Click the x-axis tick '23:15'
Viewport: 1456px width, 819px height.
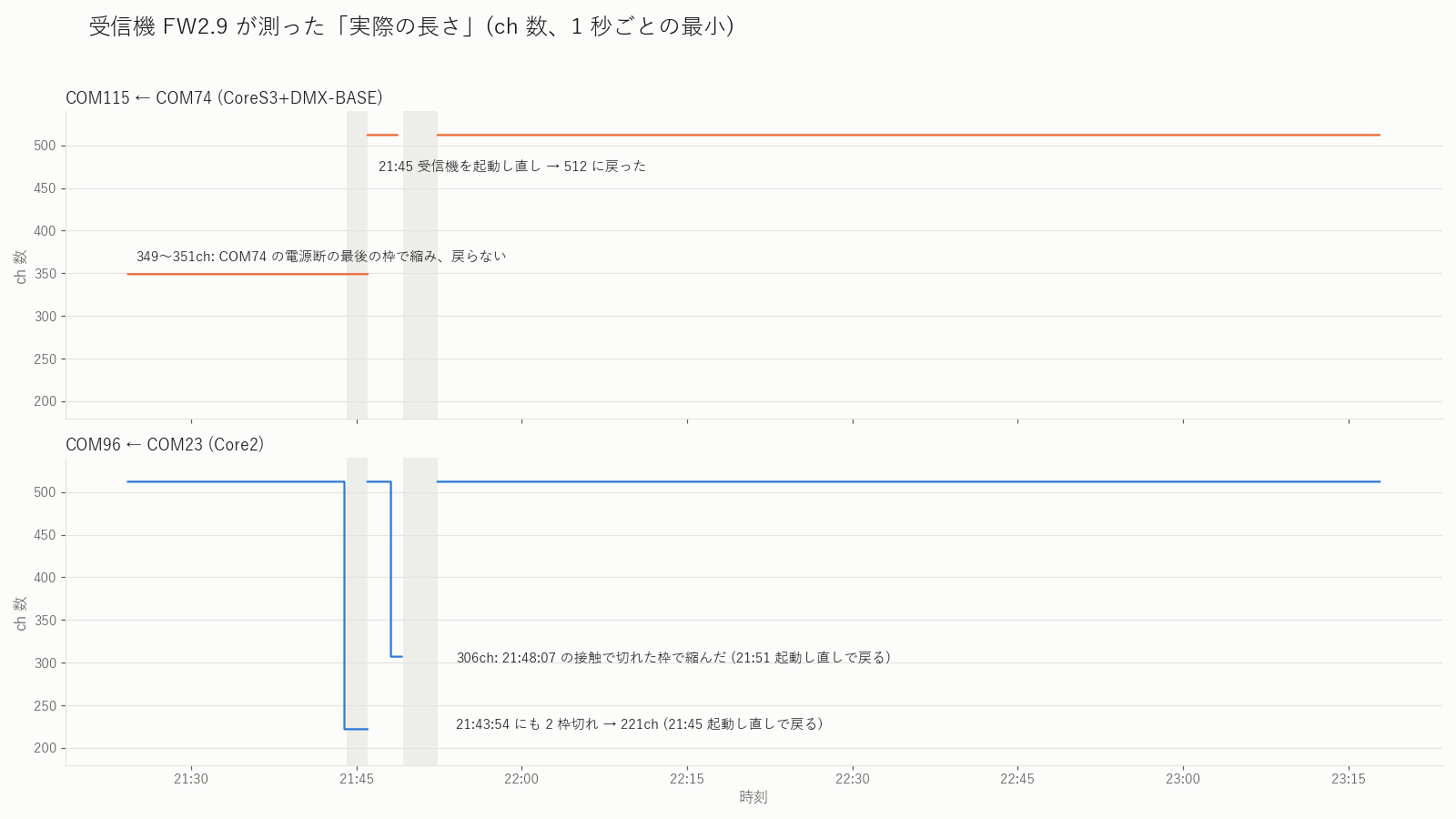pos(1349,779)
